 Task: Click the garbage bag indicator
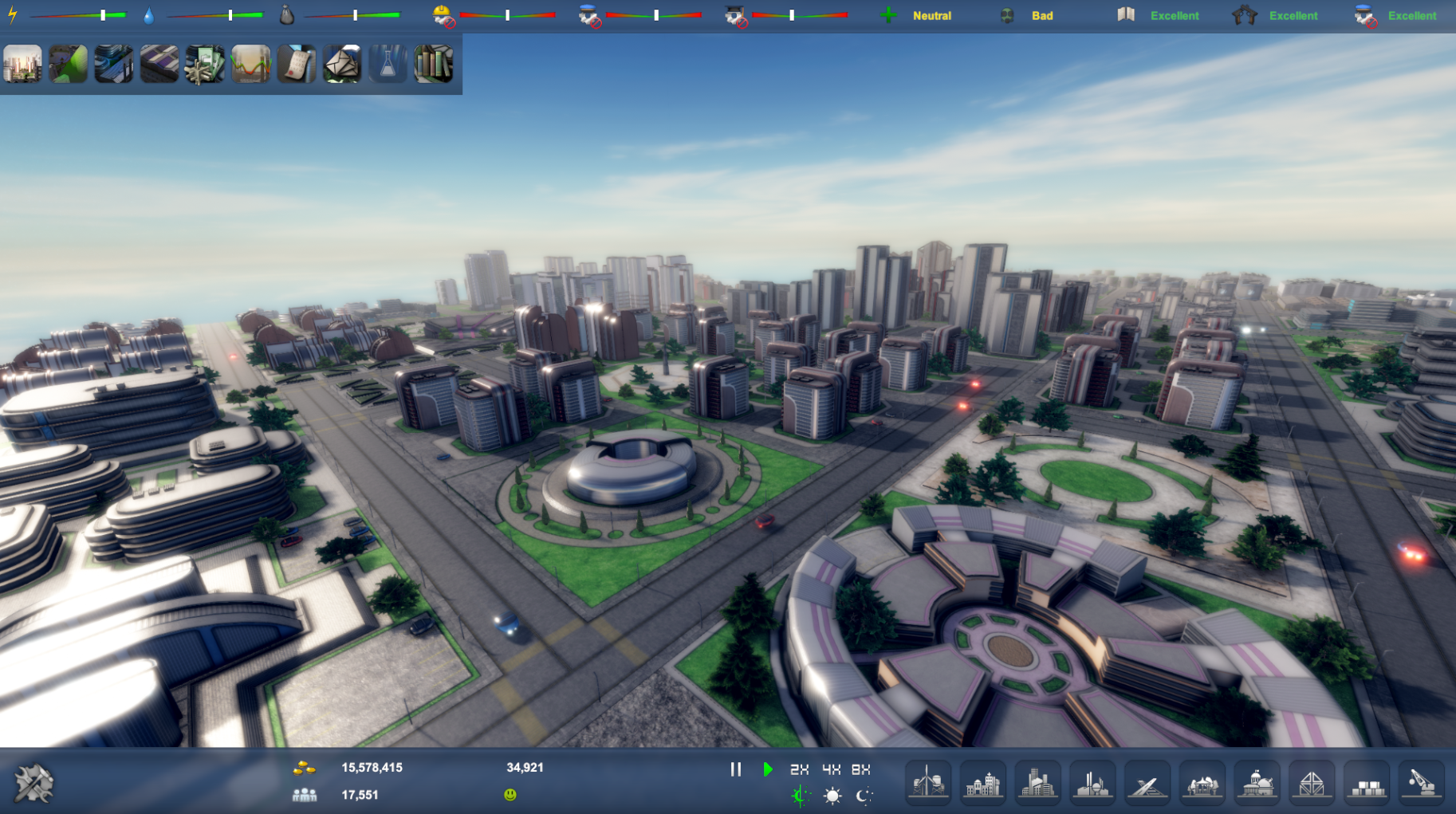coord(287,15)
